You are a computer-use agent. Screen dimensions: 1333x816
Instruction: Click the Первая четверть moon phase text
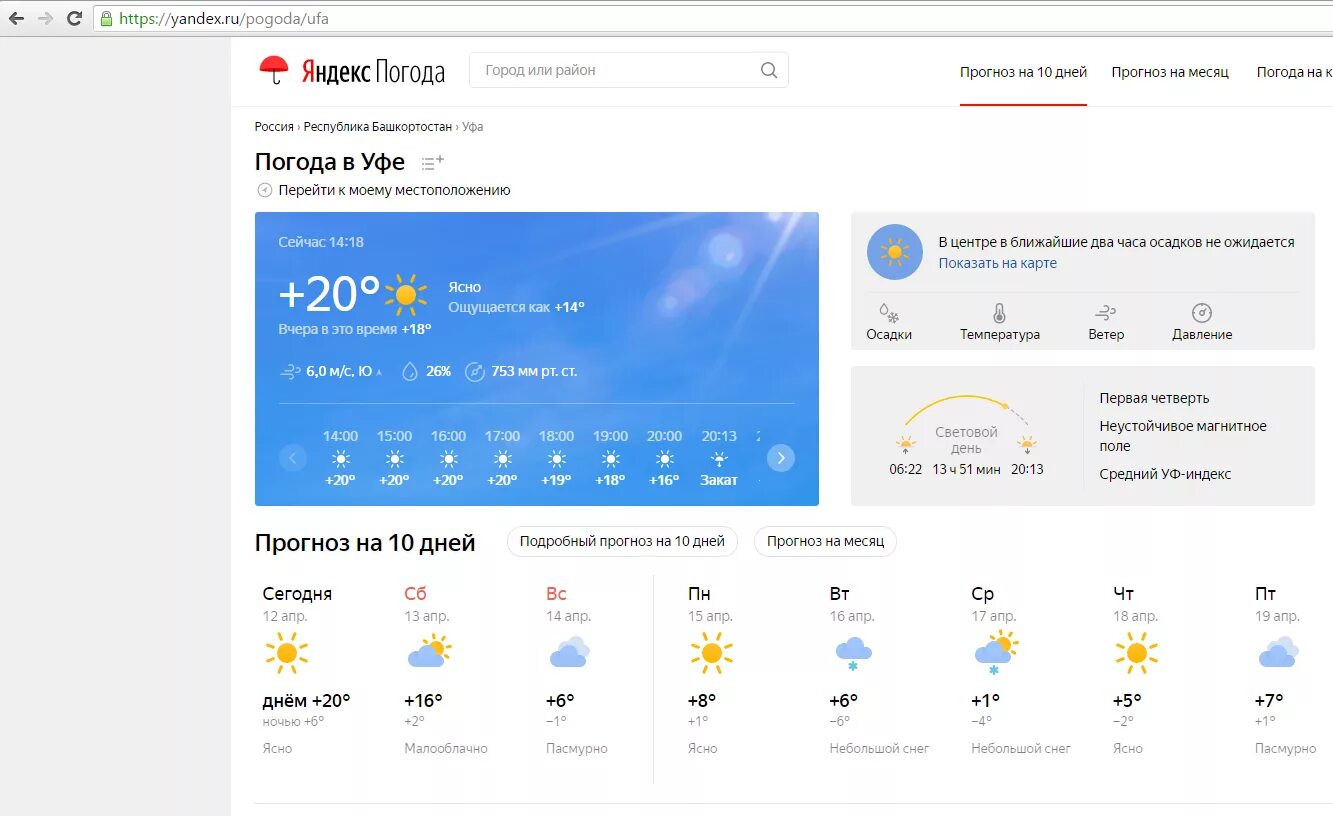point(1154,398)
